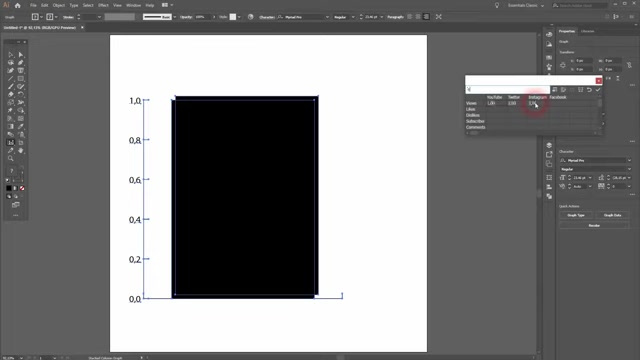This screenshot has height=360, width=640.
Task: Open the Effect menu
Action: pyautogui.click(x=103, y=5)
